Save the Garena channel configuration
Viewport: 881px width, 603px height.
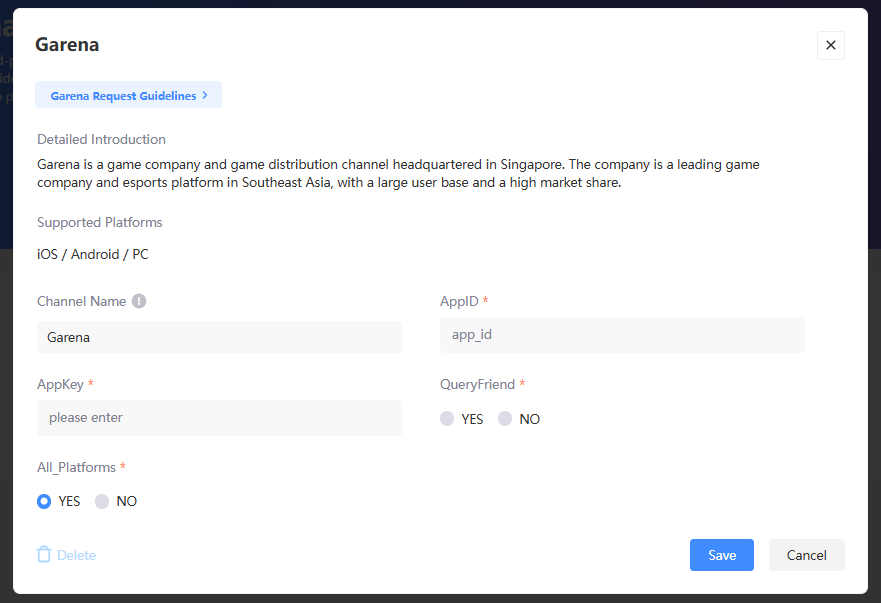721,555
